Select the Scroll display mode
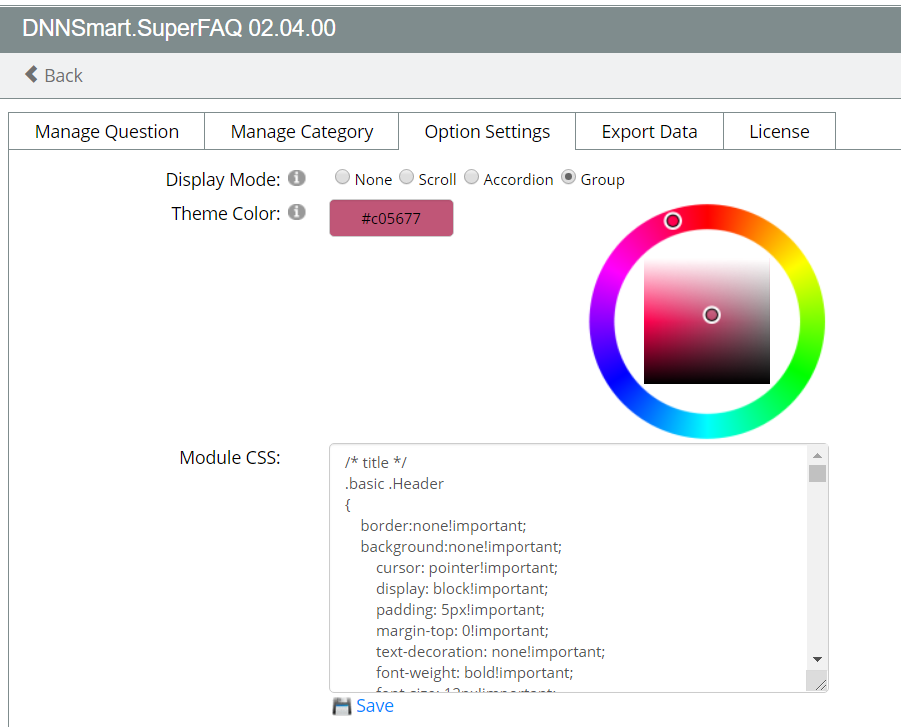The image size is (901, 727). 406,177
